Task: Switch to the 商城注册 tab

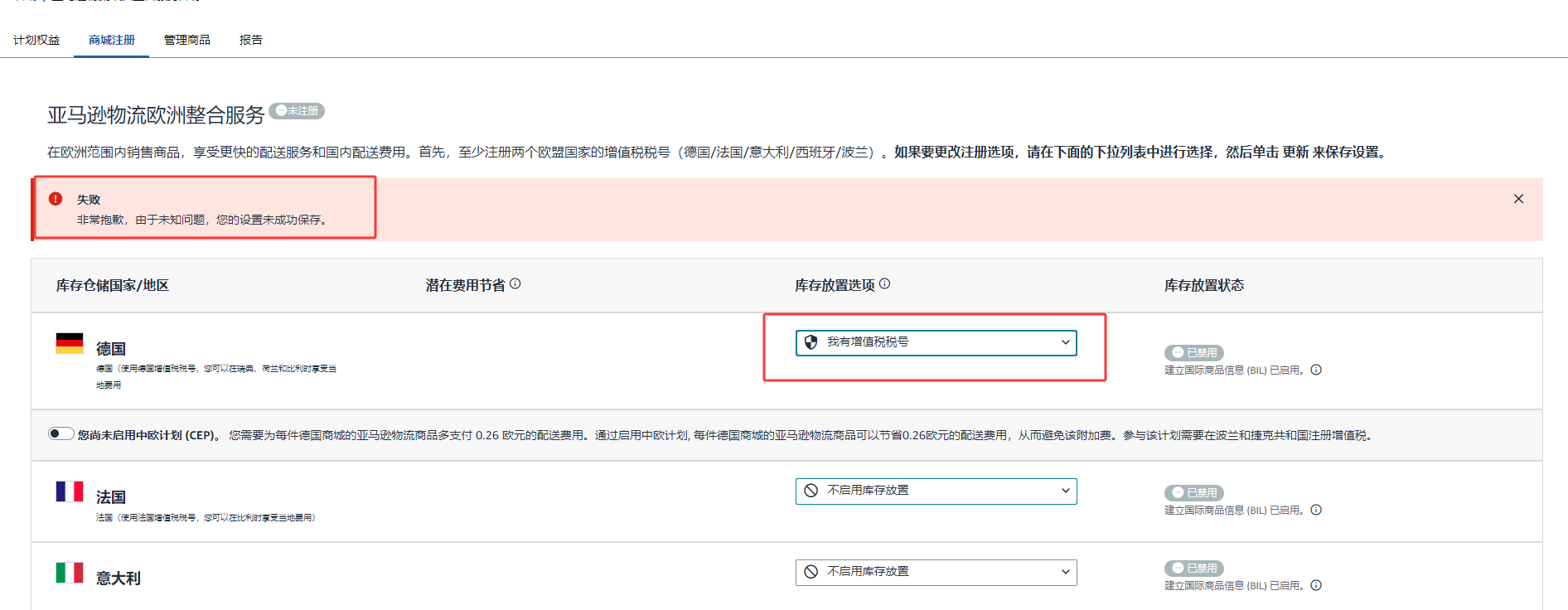Action: (112, 40)
